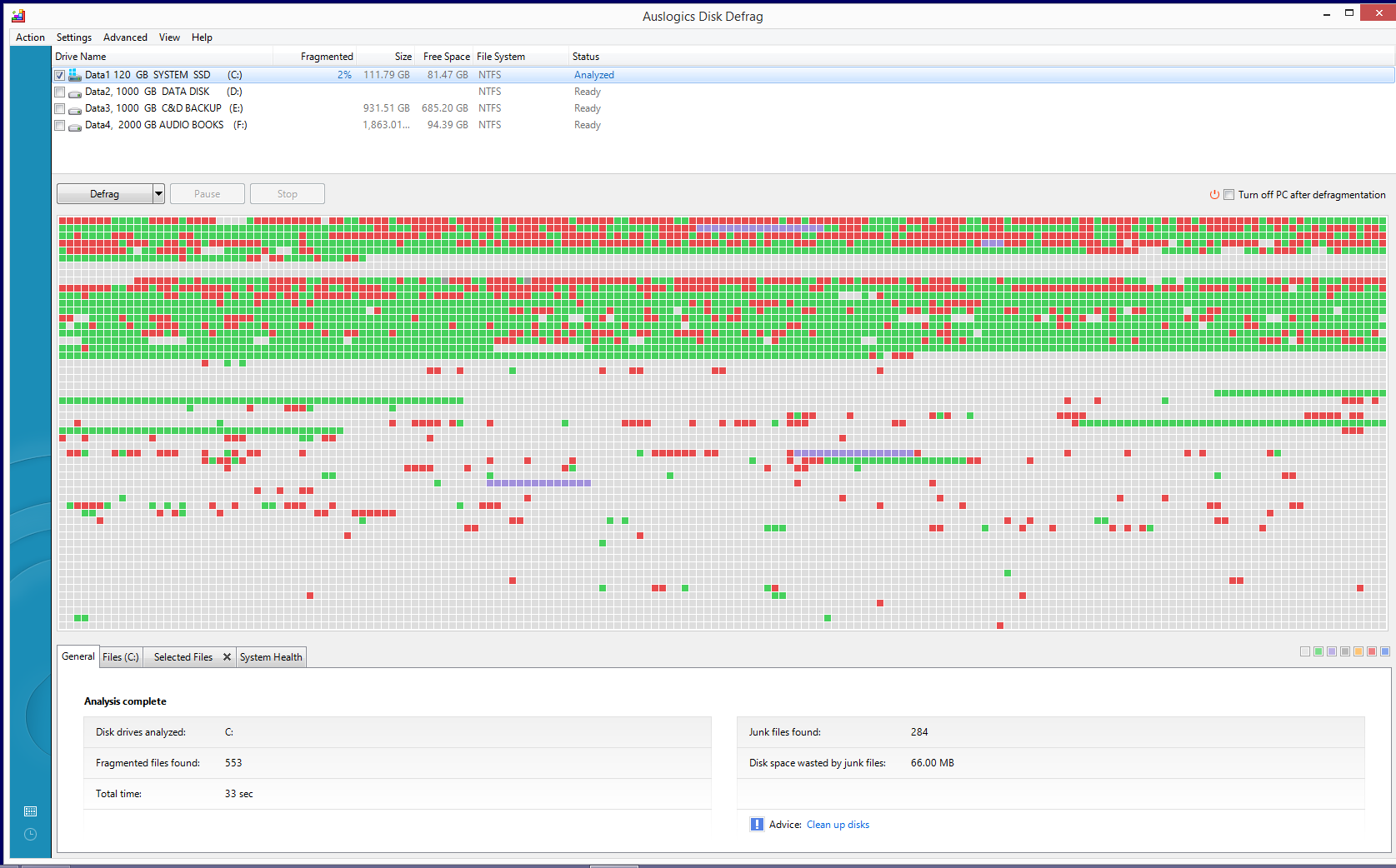Open the View menu

point(169,37)
